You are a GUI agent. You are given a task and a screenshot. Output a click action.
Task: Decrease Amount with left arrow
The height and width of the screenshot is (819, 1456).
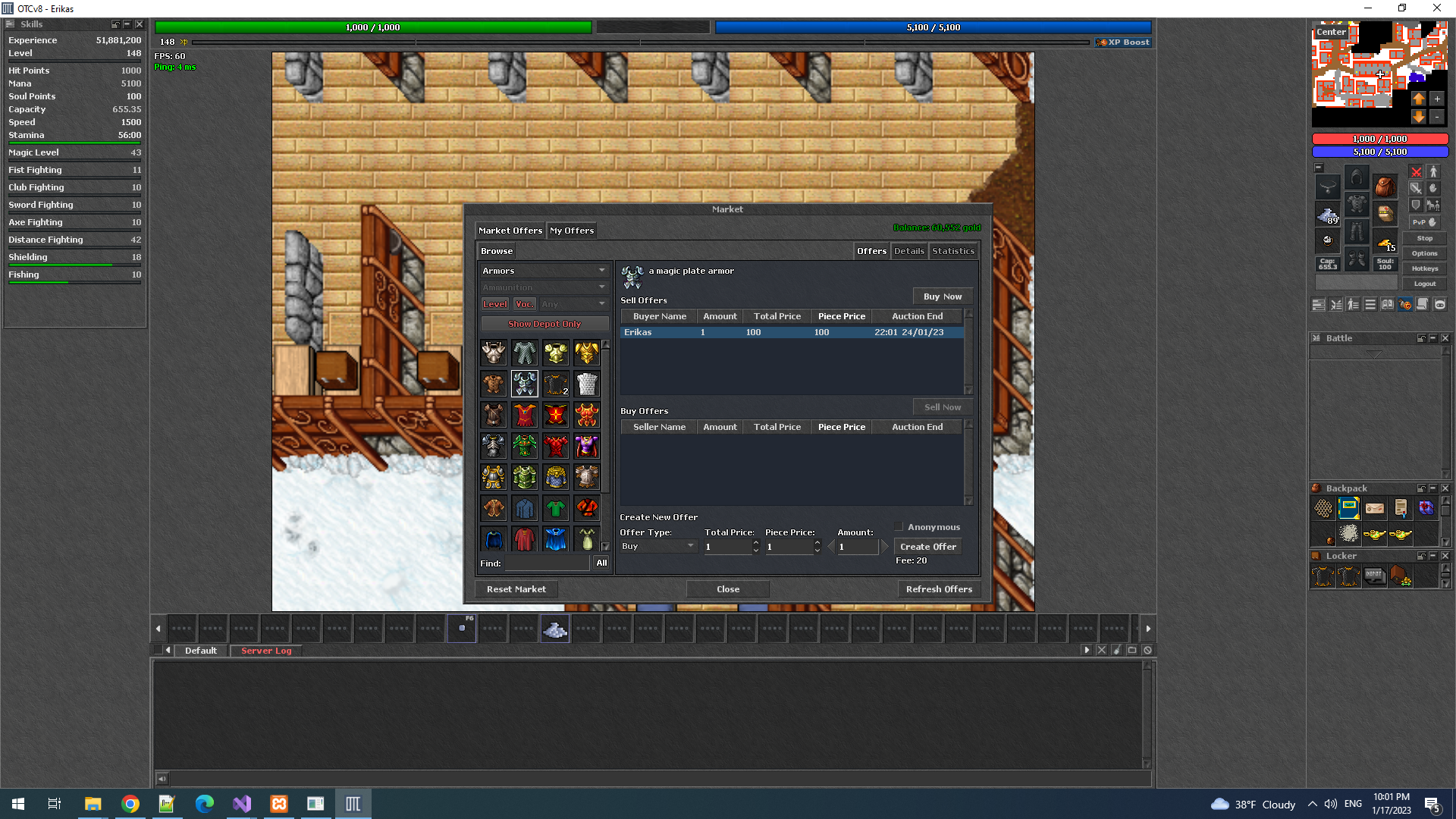pos(831,547)
